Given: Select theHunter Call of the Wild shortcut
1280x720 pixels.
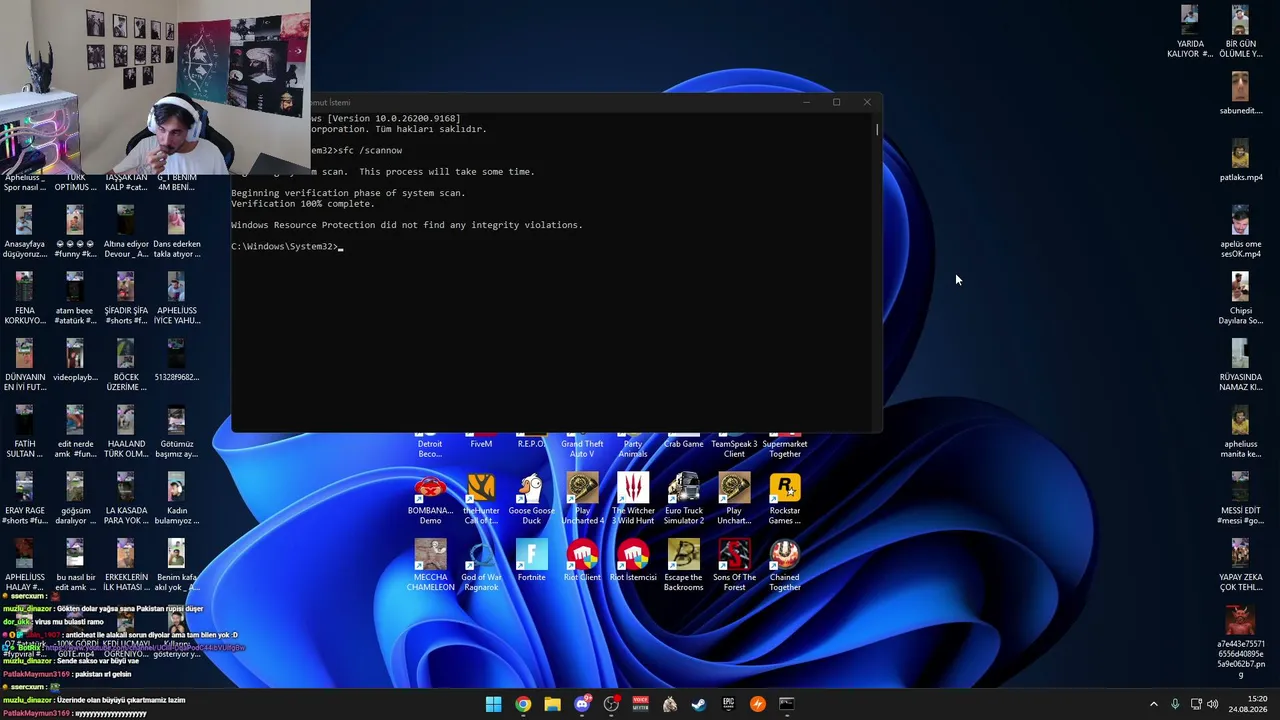Looking at the screenshot, I should click(x=481, y=500).
